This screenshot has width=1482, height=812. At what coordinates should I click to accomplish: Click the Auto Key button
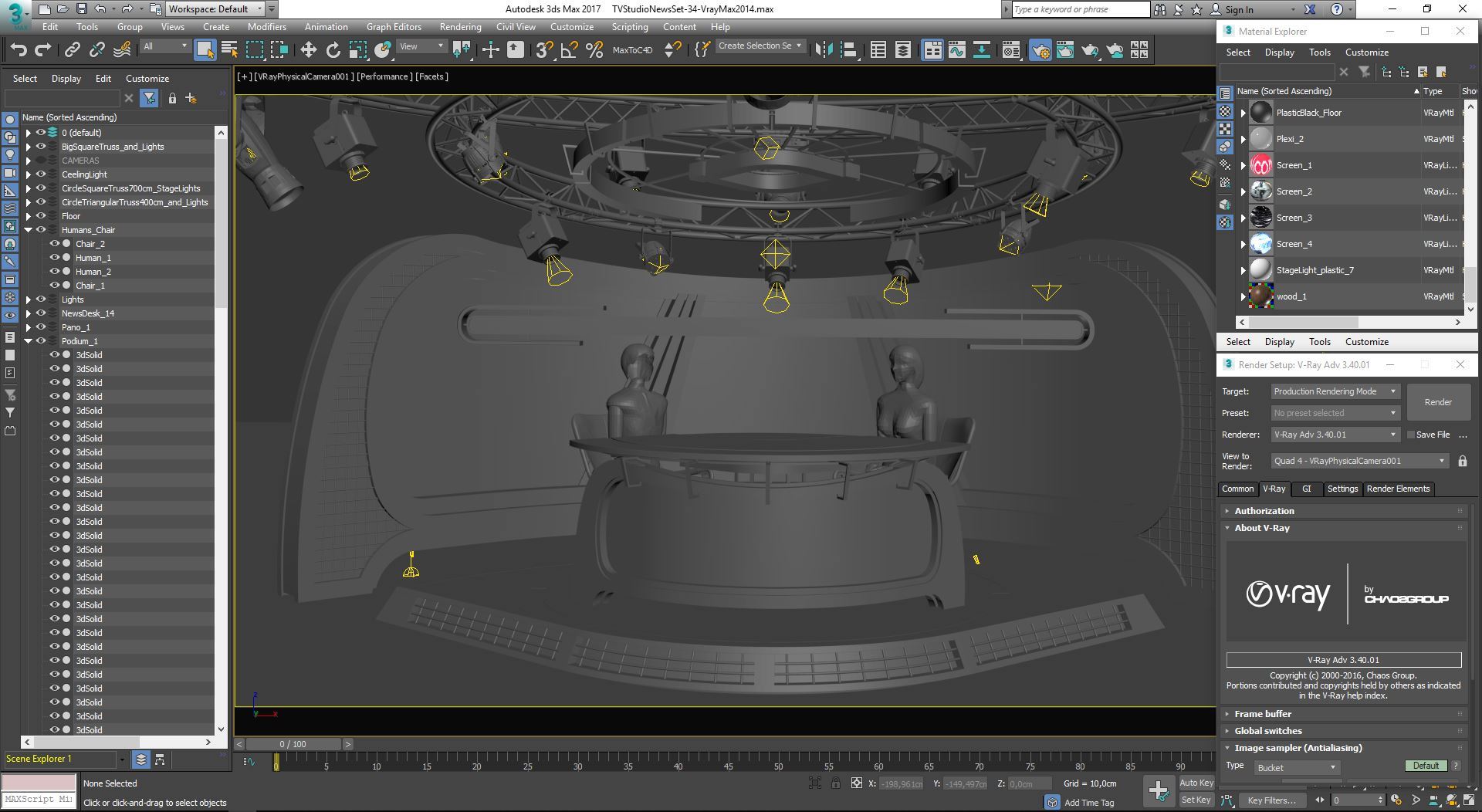[1196, 783]
